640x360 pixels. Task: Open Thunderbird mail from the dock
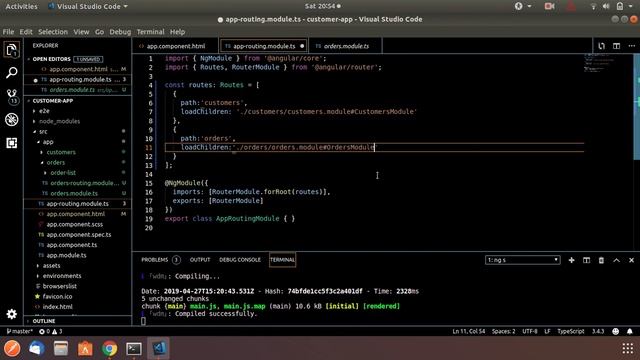click(x=37, y=348)
